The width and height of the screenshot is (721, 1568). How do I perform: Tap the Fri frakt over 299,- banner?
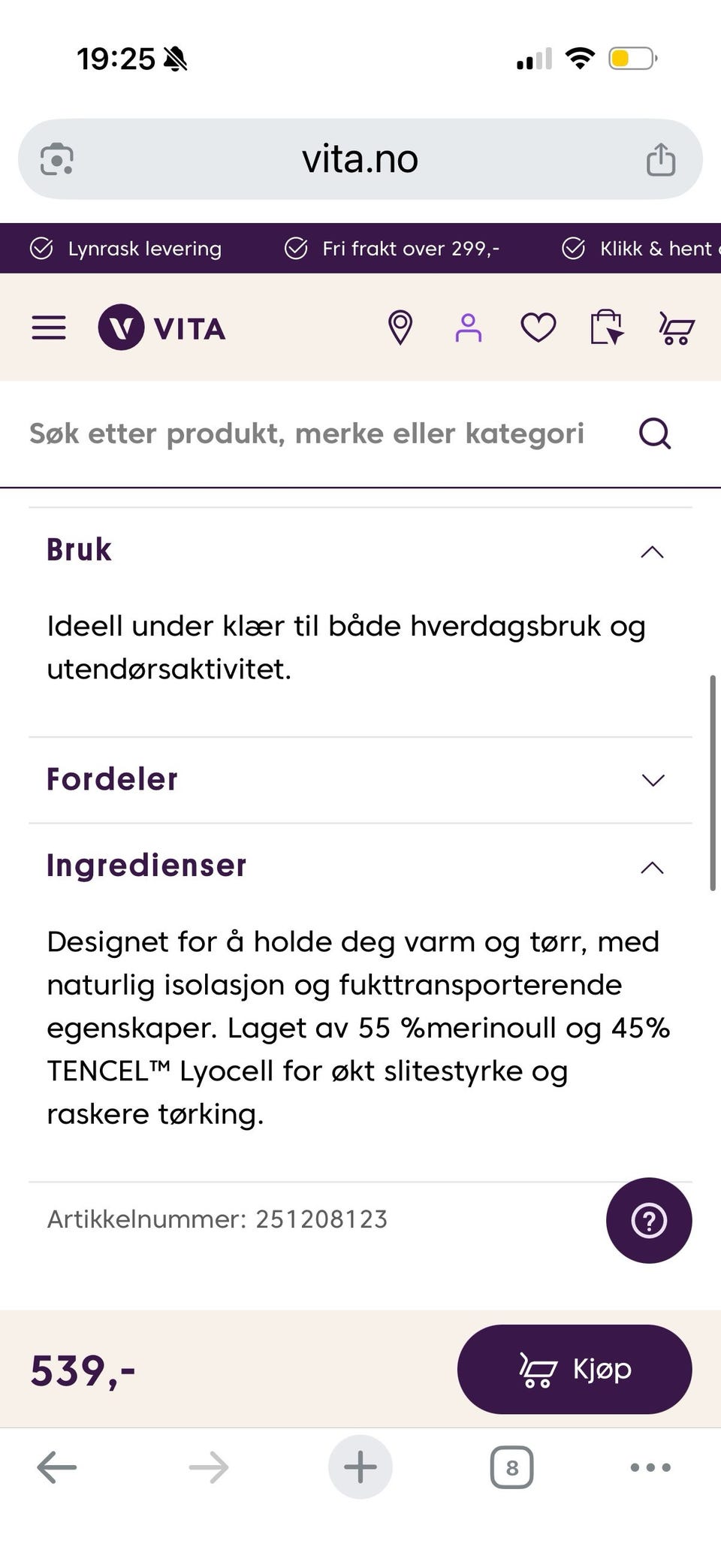pos(392,249)
